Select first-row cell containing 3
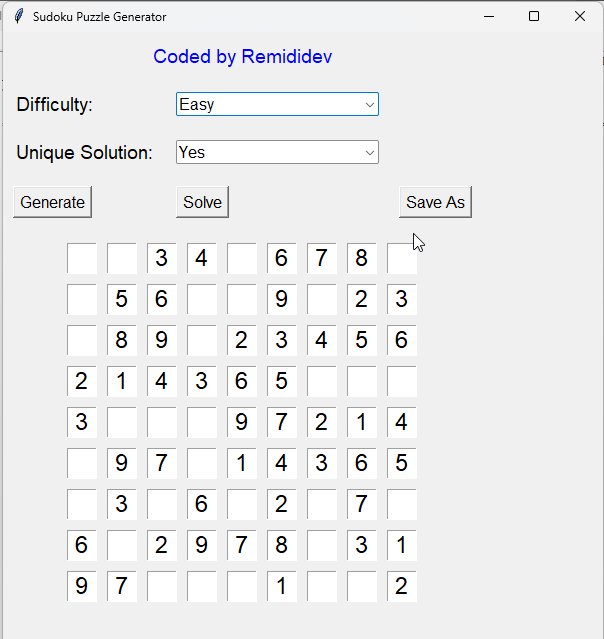The width and height of the screenshot is (604, 639). [x=162, y=258]
